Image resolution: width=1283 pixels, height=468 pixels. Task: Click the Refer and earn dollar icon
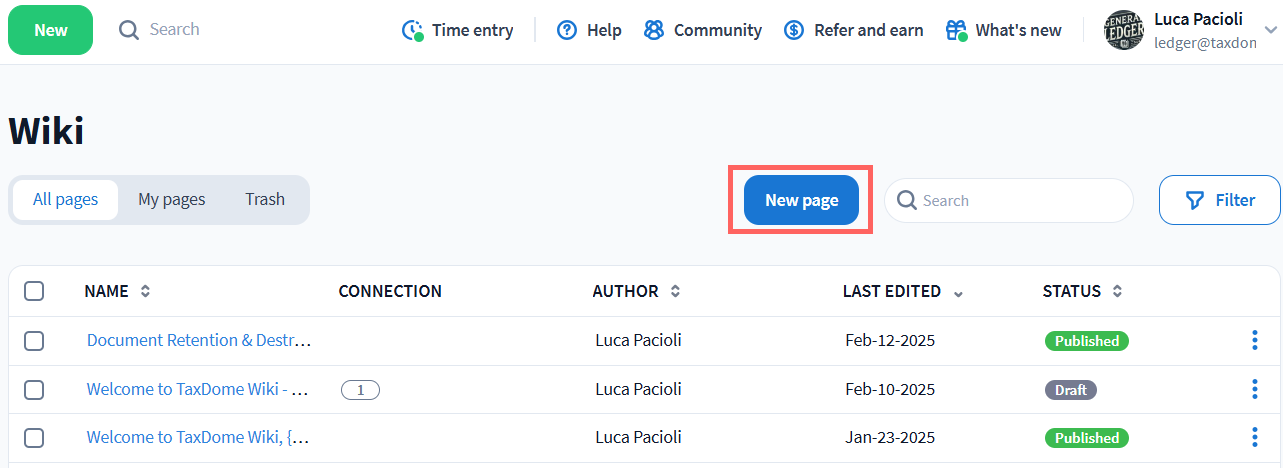(794, 30)
